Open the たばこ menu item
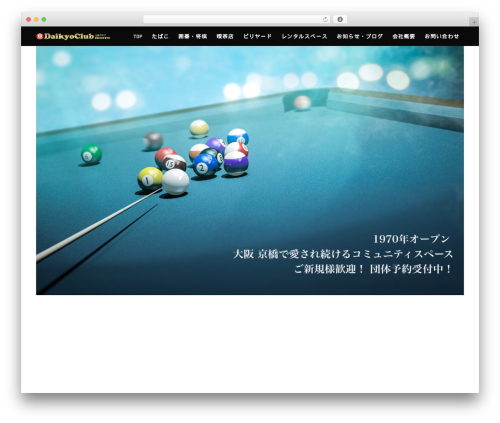 160,36
